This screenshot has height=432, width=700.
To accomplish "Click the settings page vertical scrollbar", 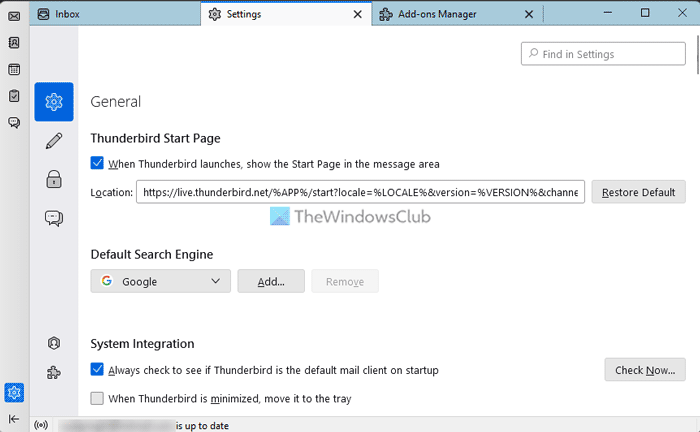I will coord(697,54).
